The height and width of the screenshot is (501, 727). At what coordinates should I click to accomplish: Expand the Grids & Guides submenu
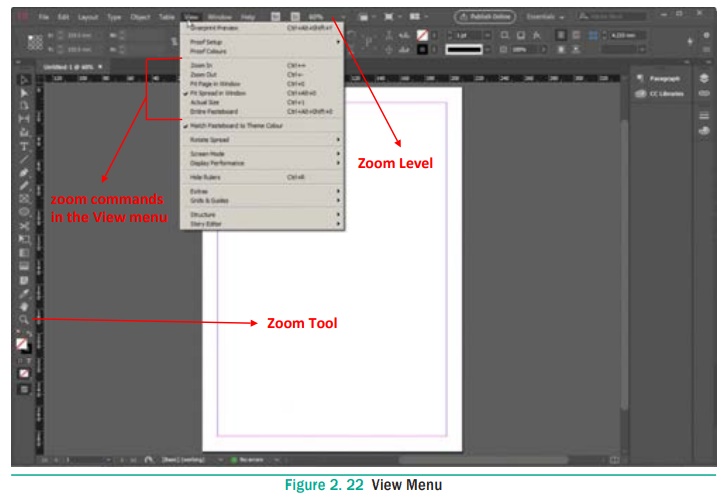262,200
